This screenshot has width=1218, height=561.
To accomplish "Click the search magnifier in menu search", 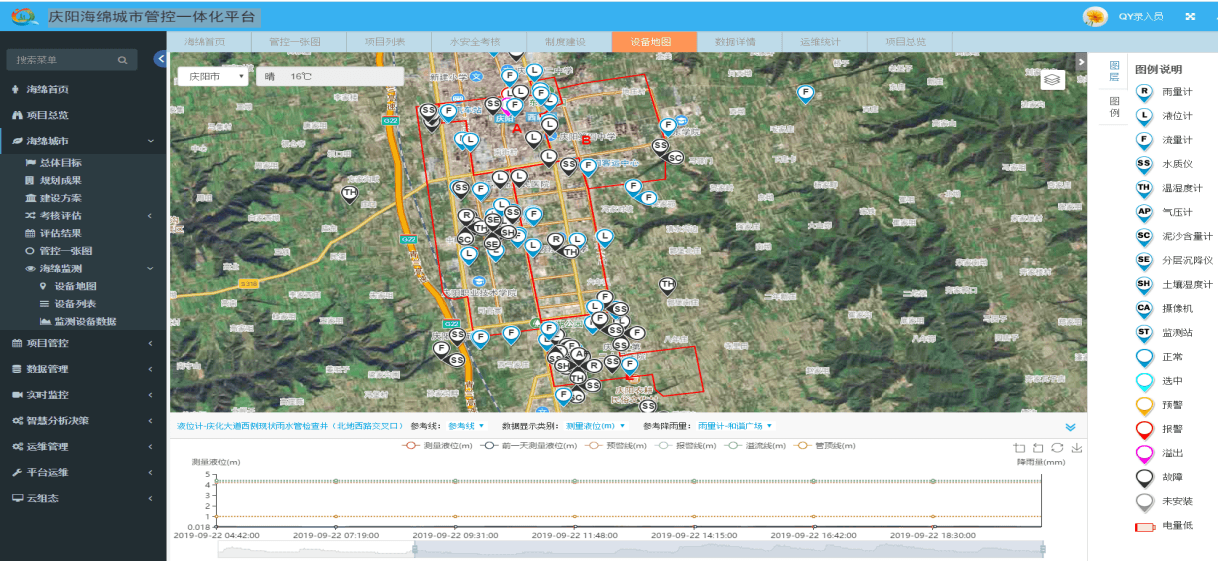I will (122, 60).
